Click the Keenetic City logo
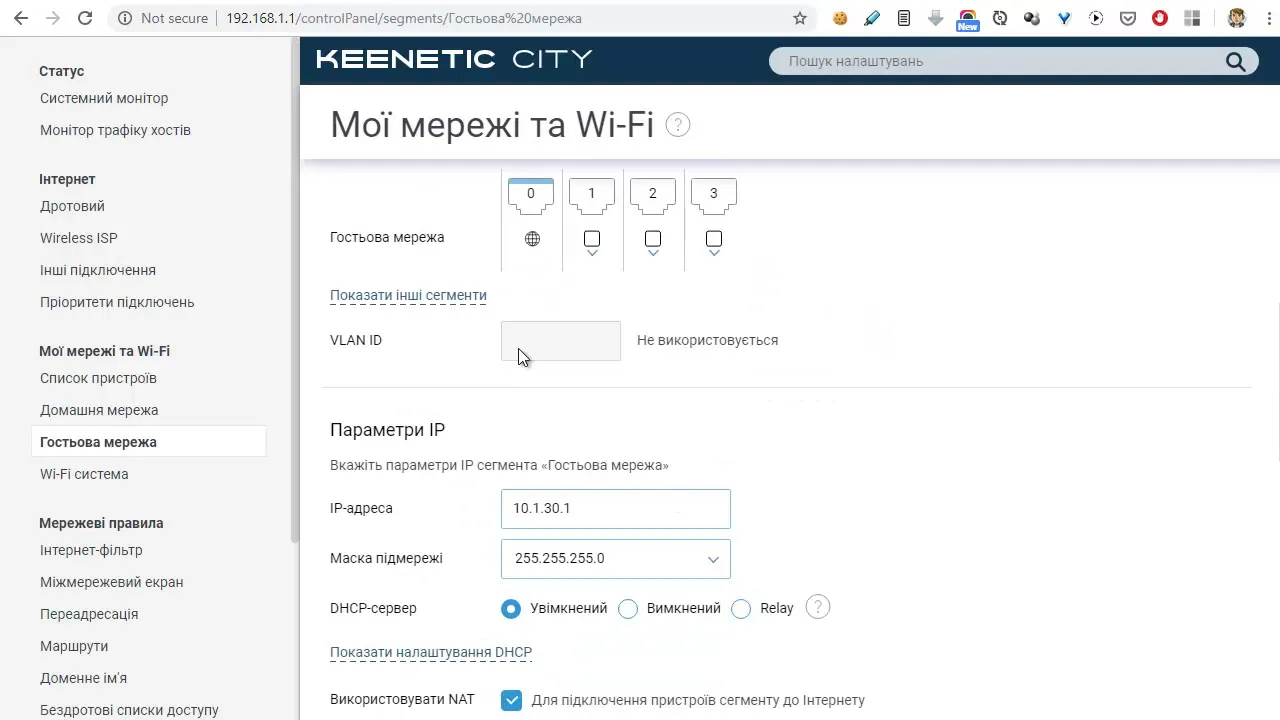 click(x=455, y=59)
